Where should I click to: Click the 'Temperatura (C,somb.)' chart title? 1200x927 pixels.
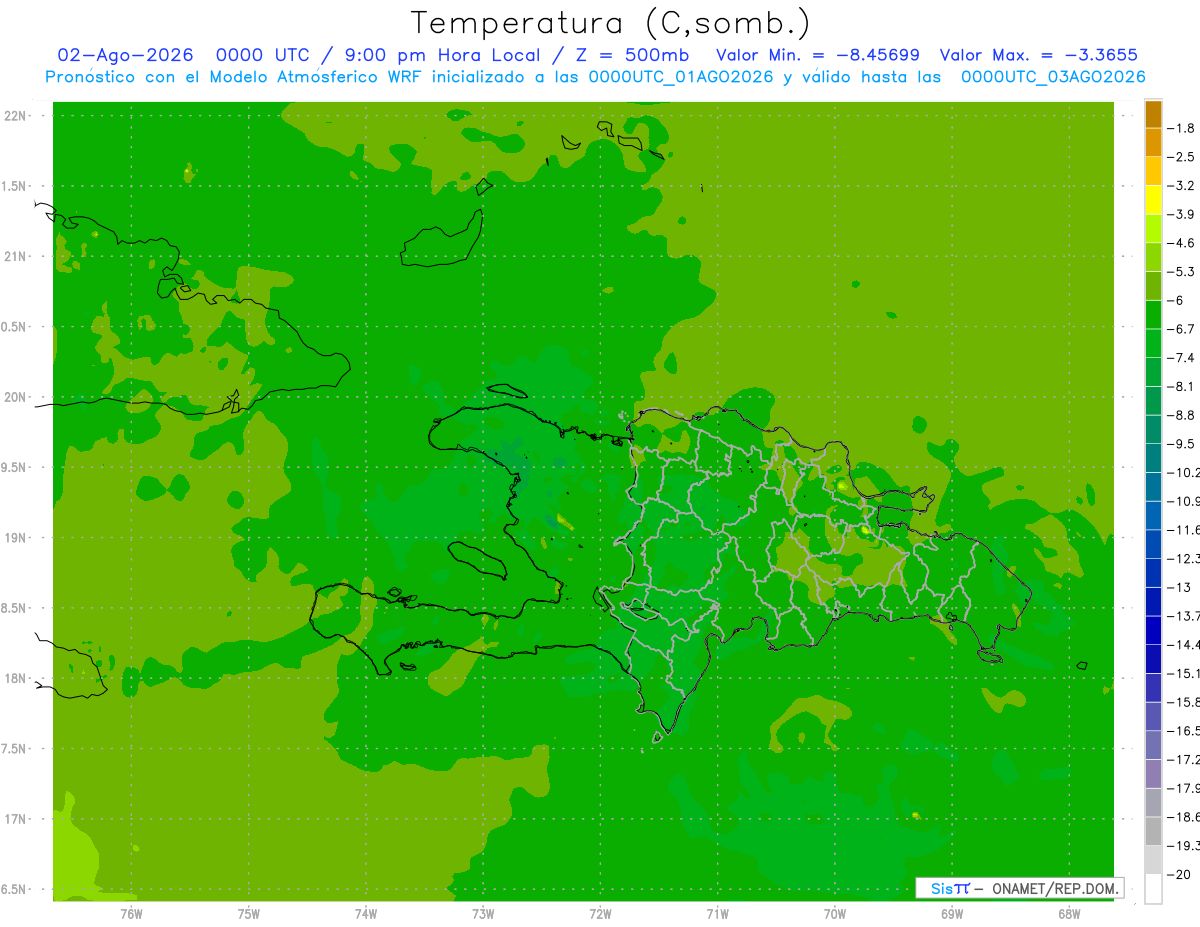(611, 23)
